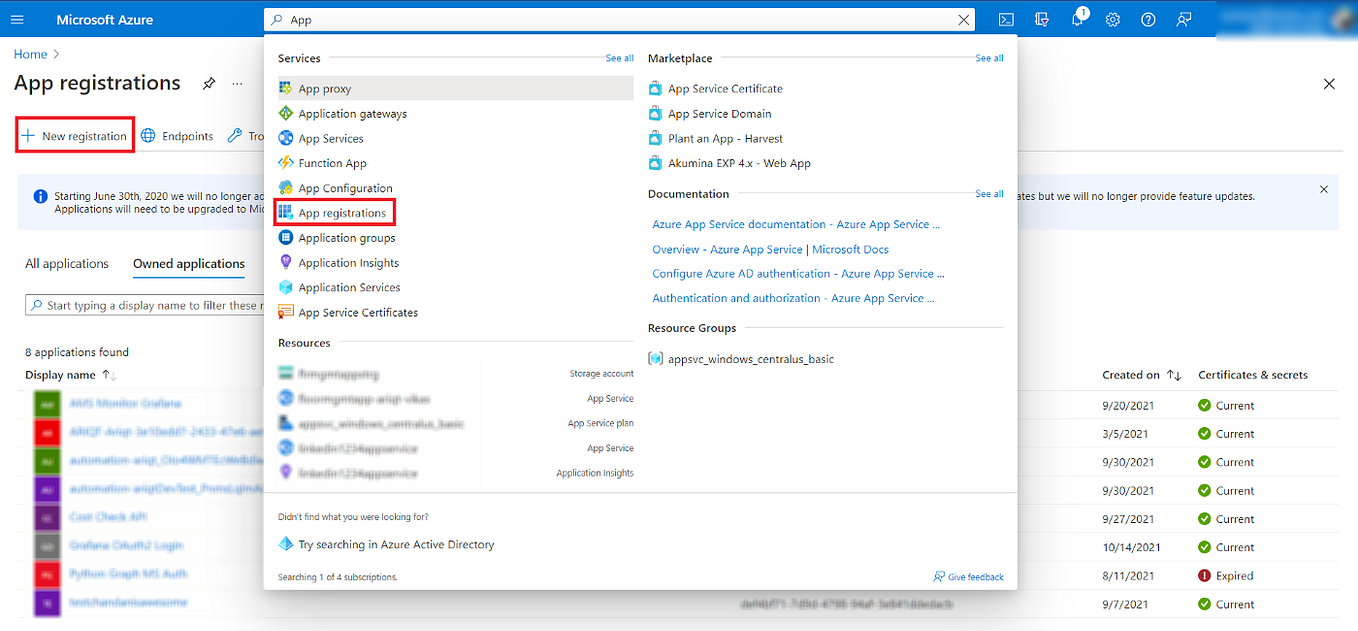Expand See all Marketplace results
The width and height of the screenshot is (1358, 631).
coord(988,58)
